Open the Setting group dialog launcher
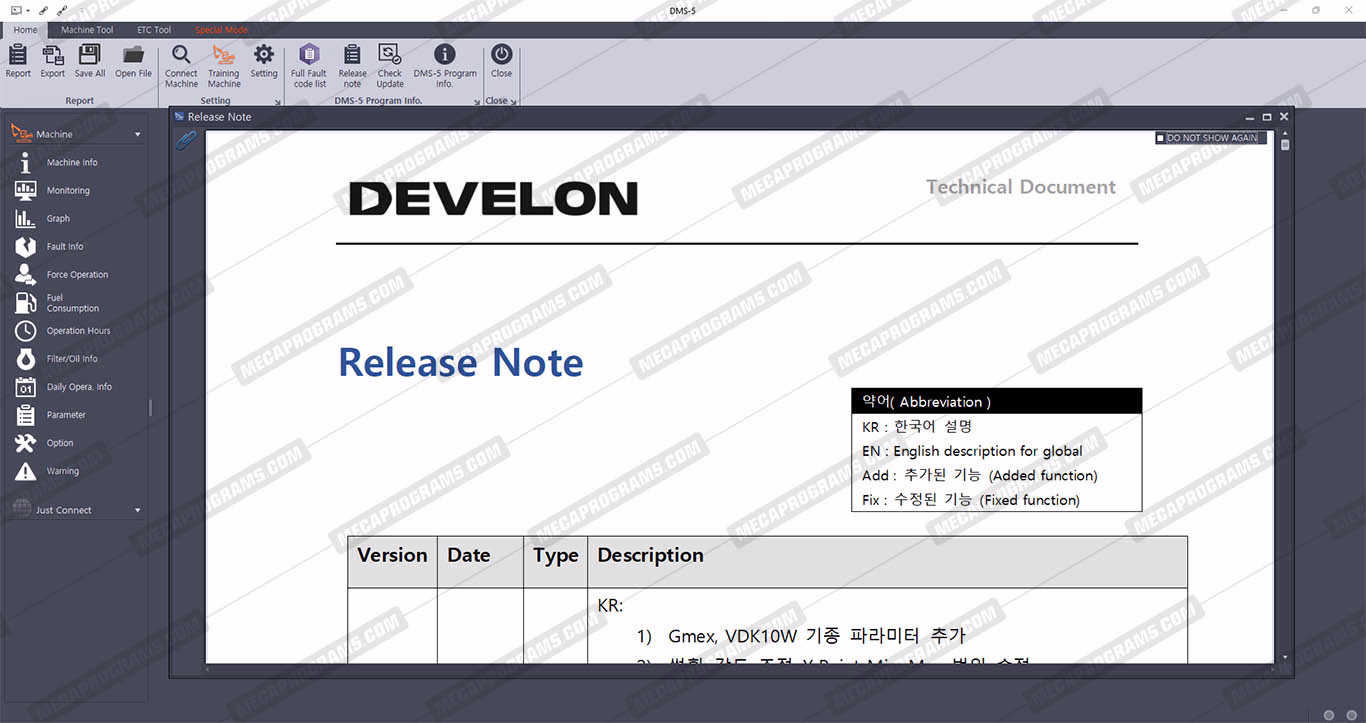The image size is (1366, 723). coord(277,101)
